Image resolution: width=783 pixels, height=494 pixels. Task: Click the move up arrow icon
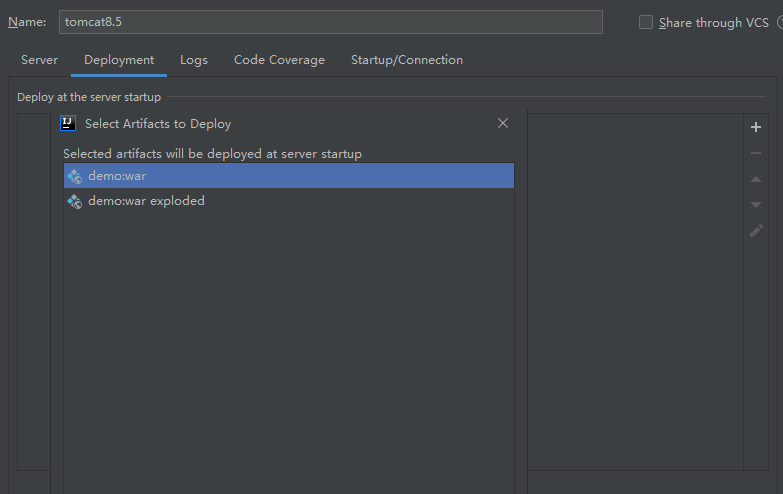coord(756,179)
